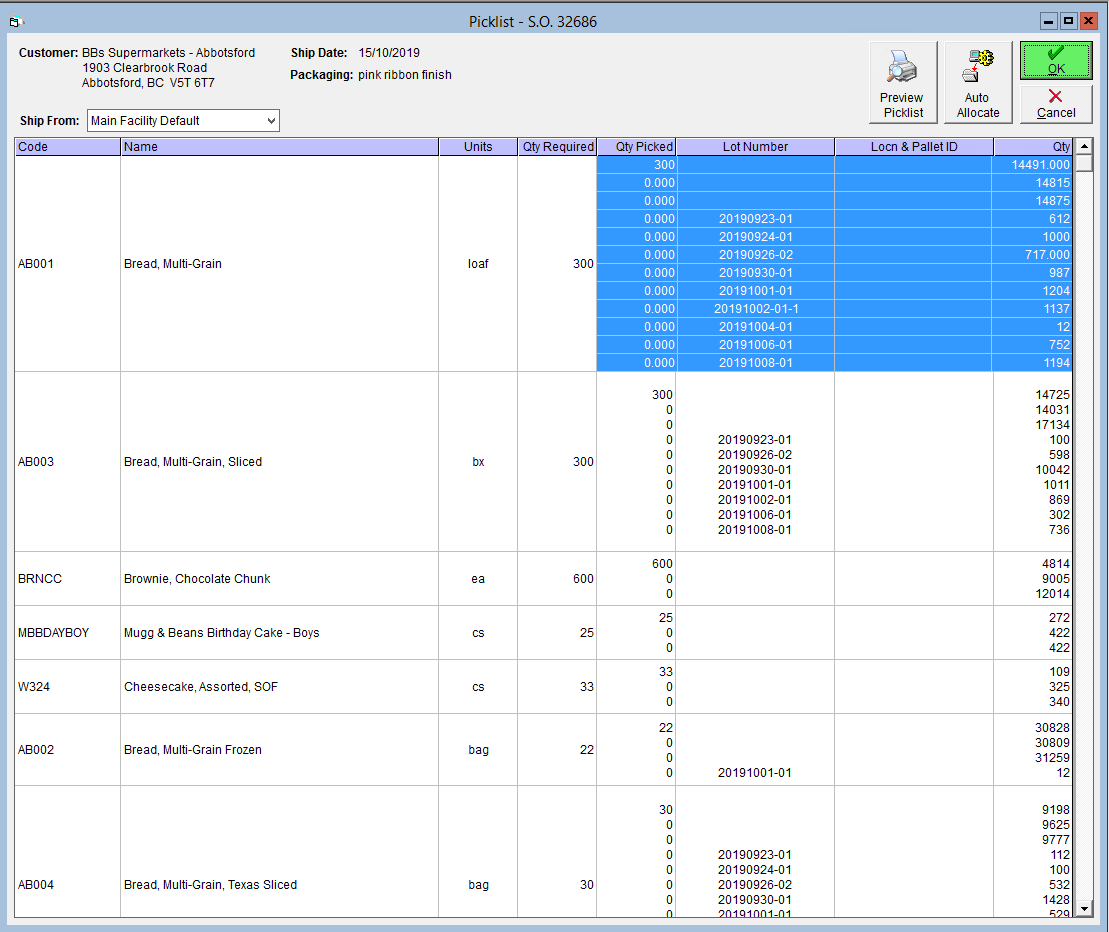Select Bread, Multi-Grain Frozen name

pyautogui.click(x=279, y=750)
